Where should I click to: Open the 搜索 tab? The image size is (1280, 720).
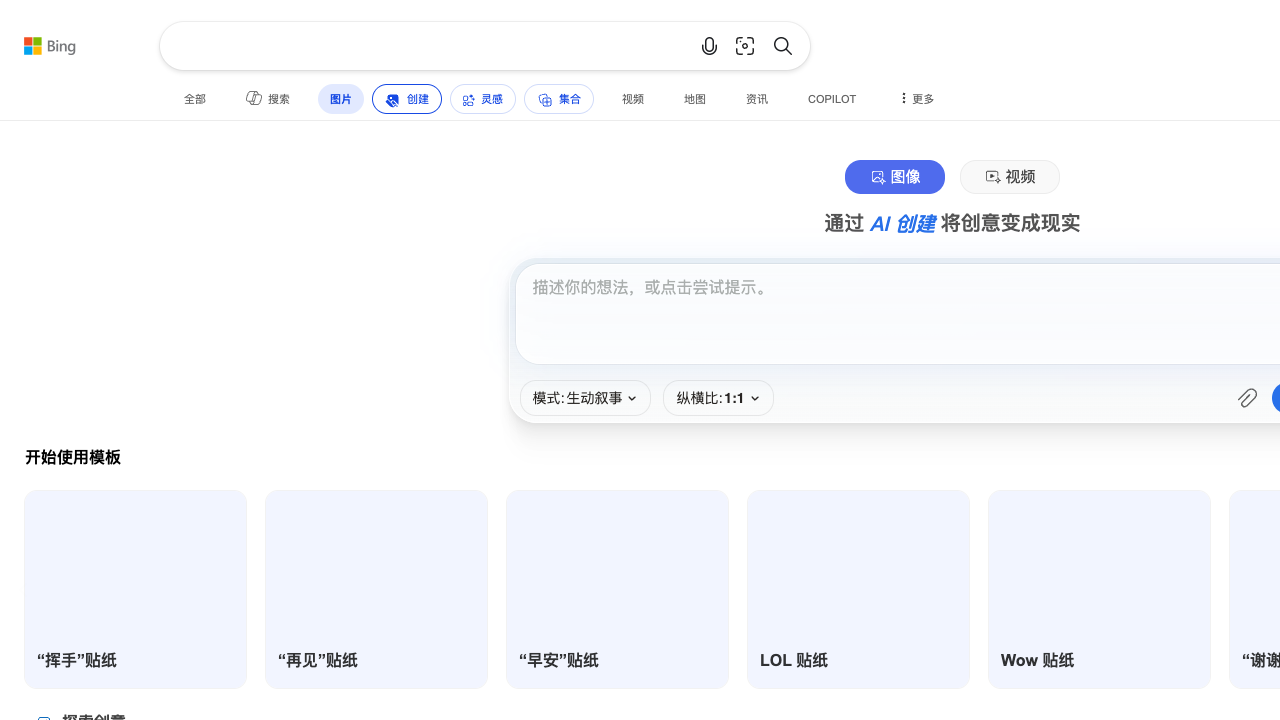(268, 99)
